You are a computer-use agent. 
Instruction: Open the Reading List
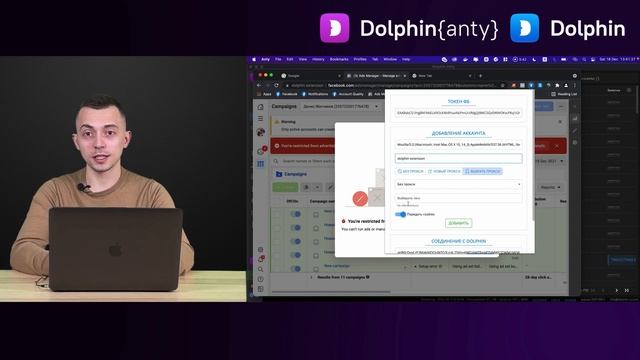564,94
